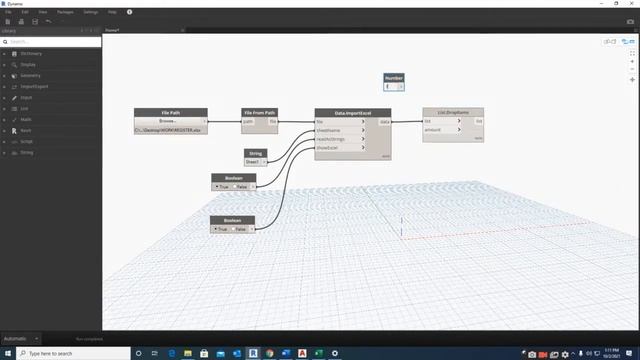Viewport: 640px width, 360px height.
Task: Click the file output port of File From Path
Action: (x=273, y=122)
